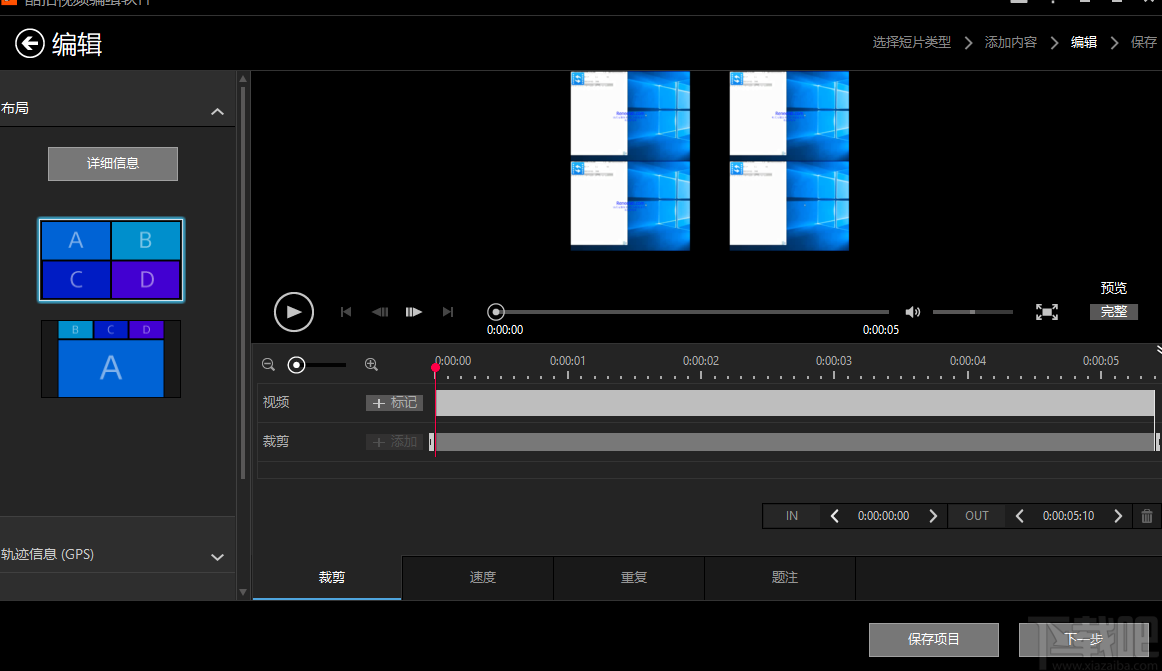This screenshot has height=671, width=1162.
Task: Expand the 轨迹信息 (GPS) section
Action: (x=217, y=558)
